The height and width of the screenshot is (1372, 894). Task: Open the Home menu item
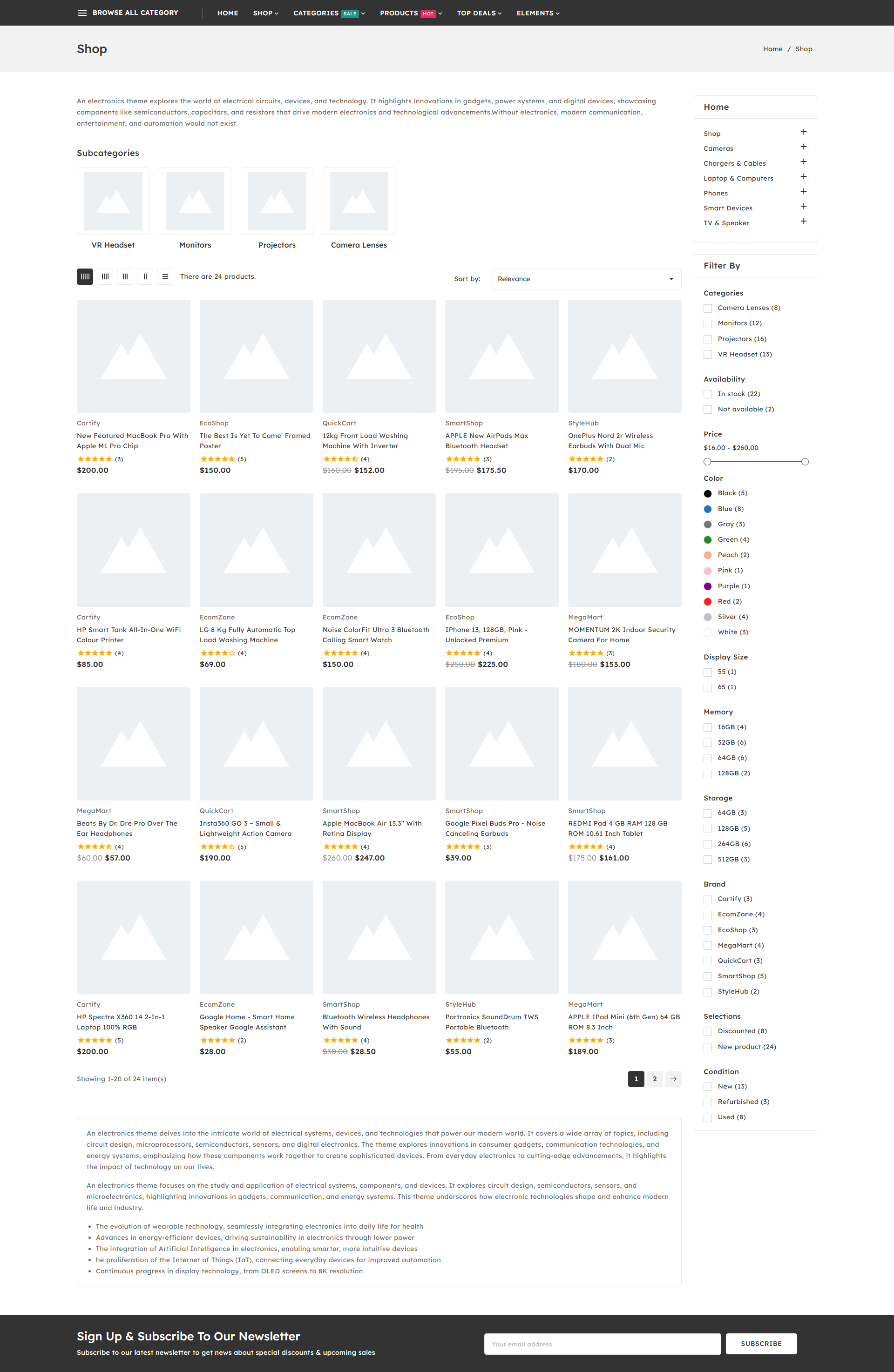point(228,13)
